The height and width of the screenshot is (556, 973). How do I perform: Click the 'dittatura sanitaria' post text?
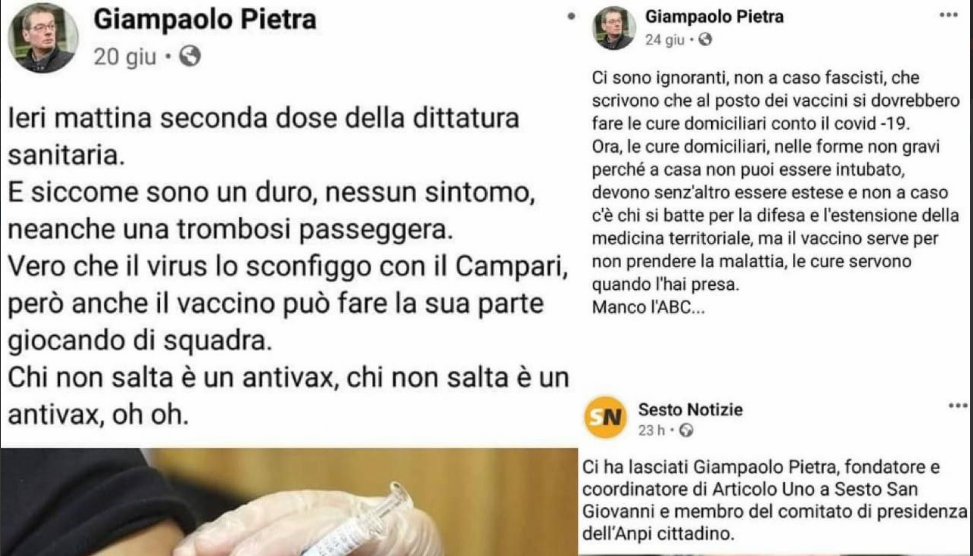[289, 266]
